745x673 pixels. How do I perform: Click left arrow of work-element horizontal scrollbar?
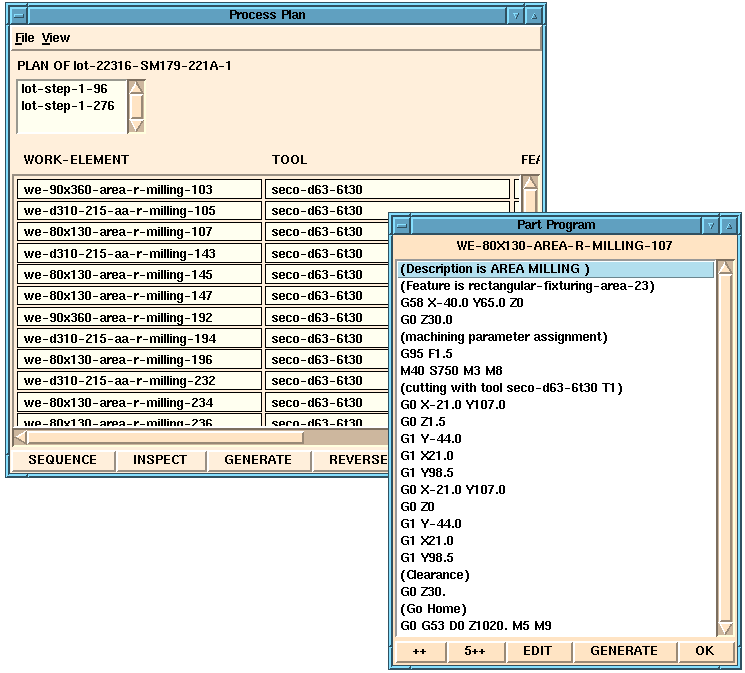click(20, 437)
